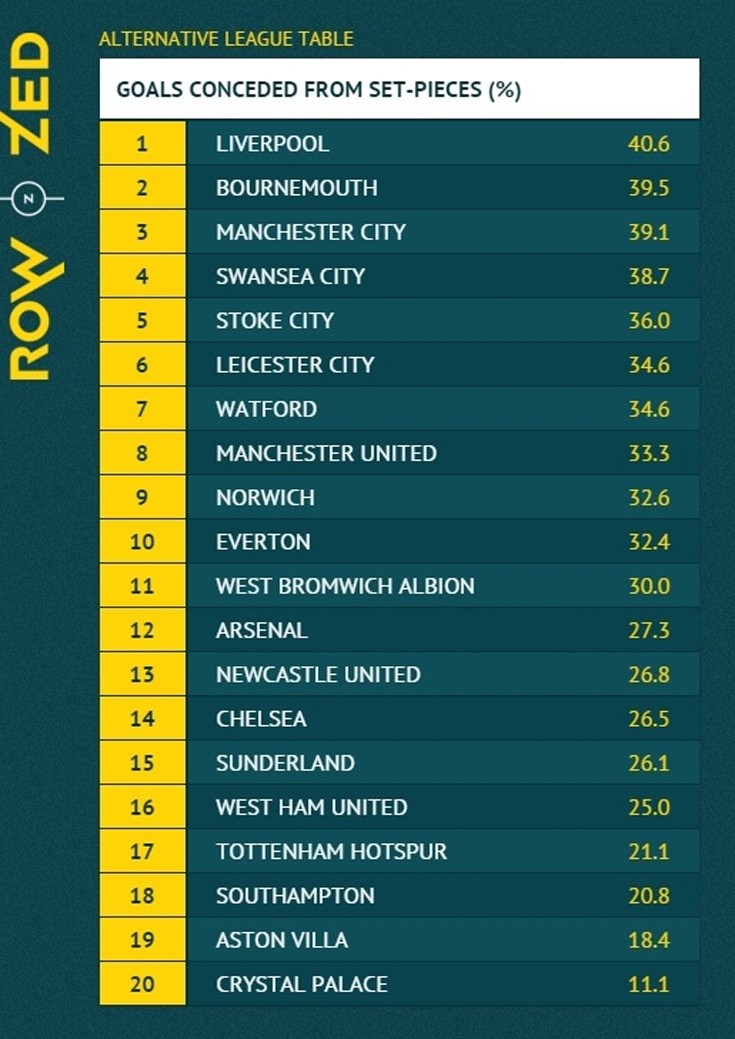Click Bournemouth team name
The height and width of the screenshot is (1039, 735).
pos(296,188)
